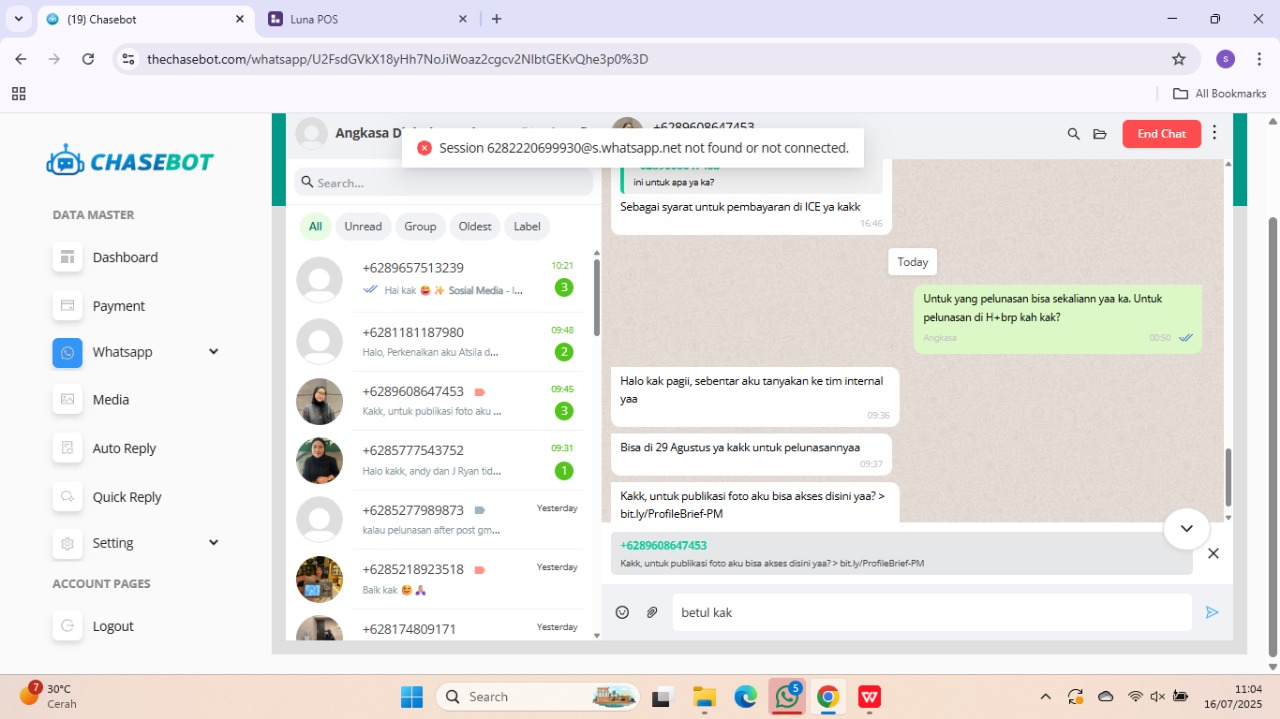Open the folder icon in chat header
Image resolution: width=1280 pixels, height=719 pixels.
pyautogui.click(x=1100, y=134)
